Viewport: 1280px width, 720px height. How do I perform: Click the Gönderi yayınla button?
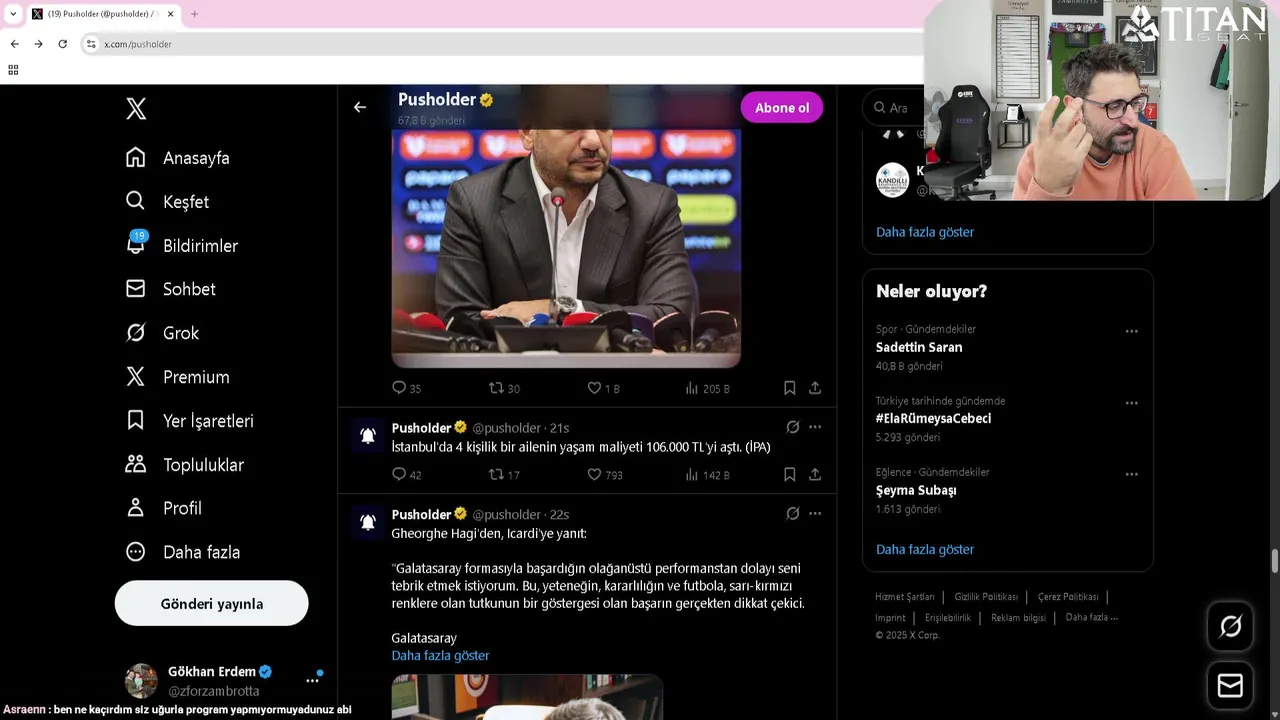[212, 604]
